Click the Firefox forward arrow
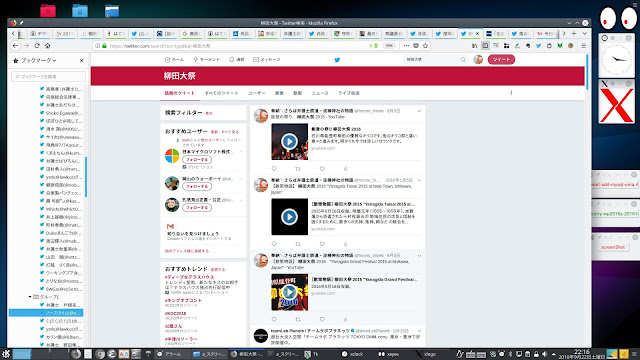 pos(27,46)
